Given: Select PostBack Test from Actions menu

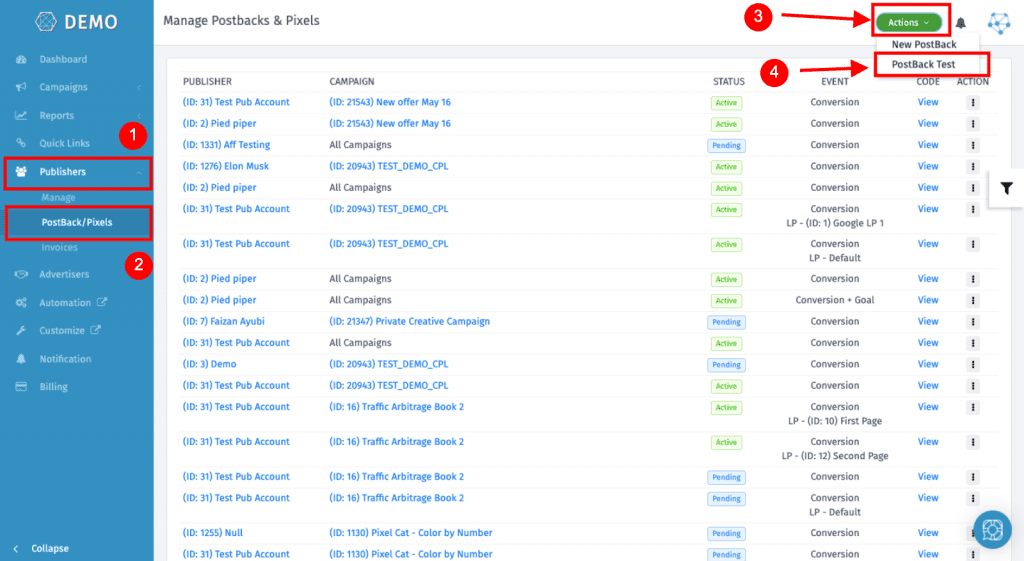Looking at the screenshot, I should pyautogui.click(x=923, y=64).
